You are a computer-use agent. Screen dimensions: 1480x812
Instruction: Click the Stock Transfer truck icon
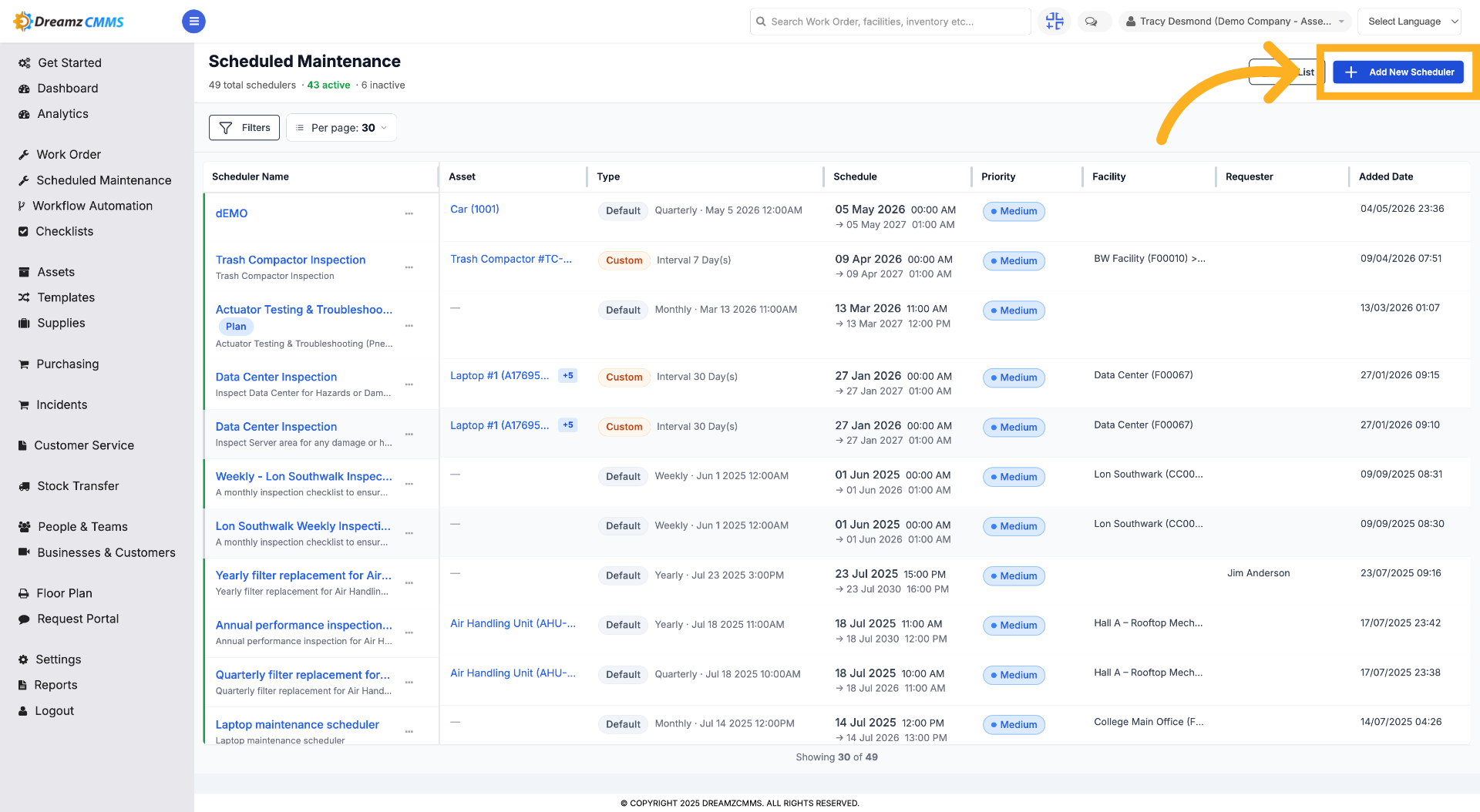click(24, 486)
